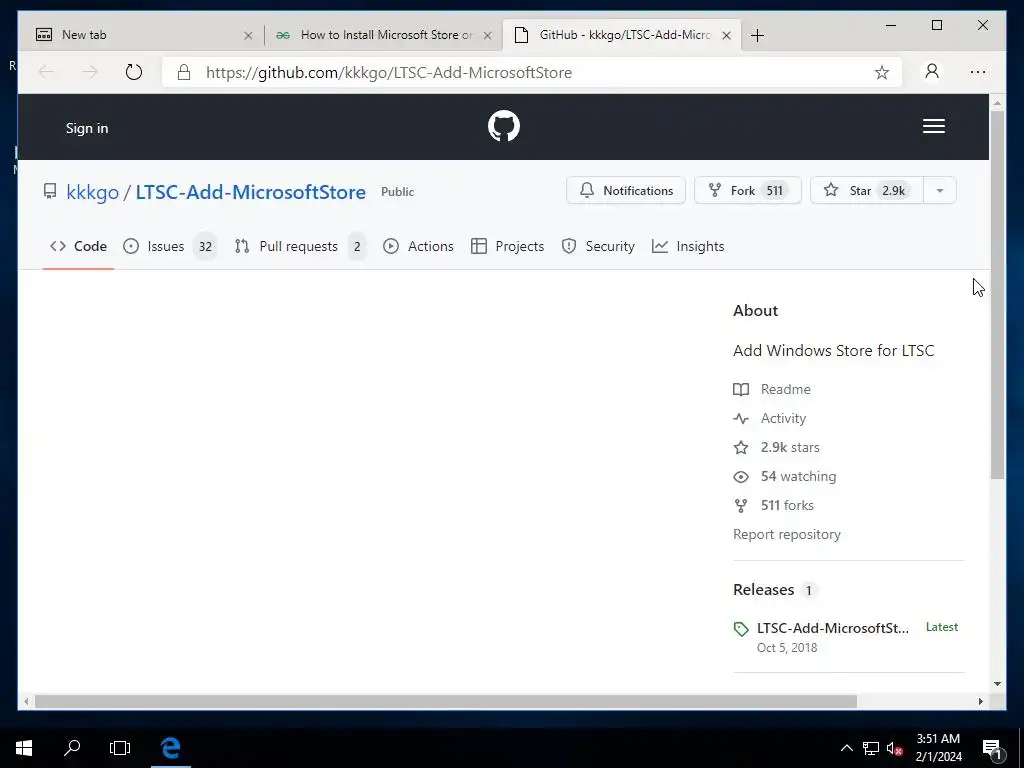Click the muted volume tray icon
Viewport: 1024px width, 768px height.
pyautogui.click(x=894, y=748)
